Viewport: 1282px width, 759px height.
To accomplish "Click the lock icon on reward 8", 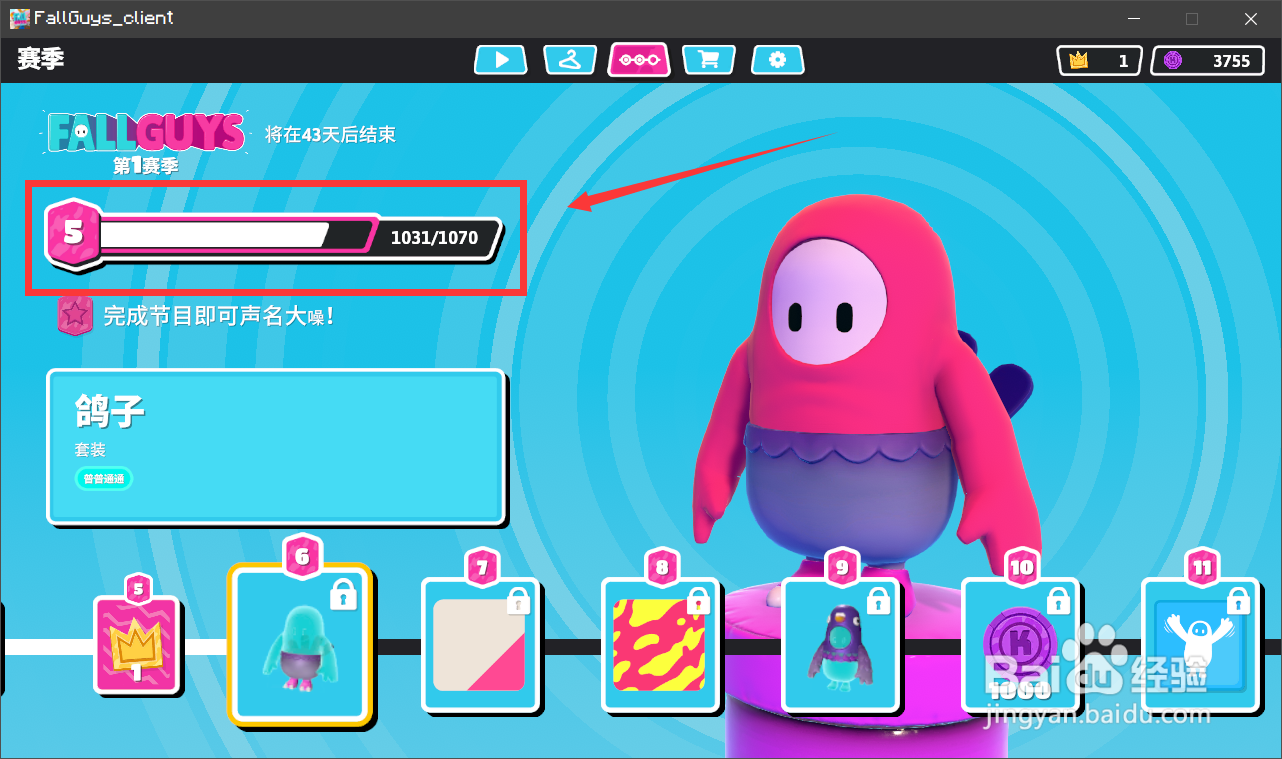I will pos(699,601).
